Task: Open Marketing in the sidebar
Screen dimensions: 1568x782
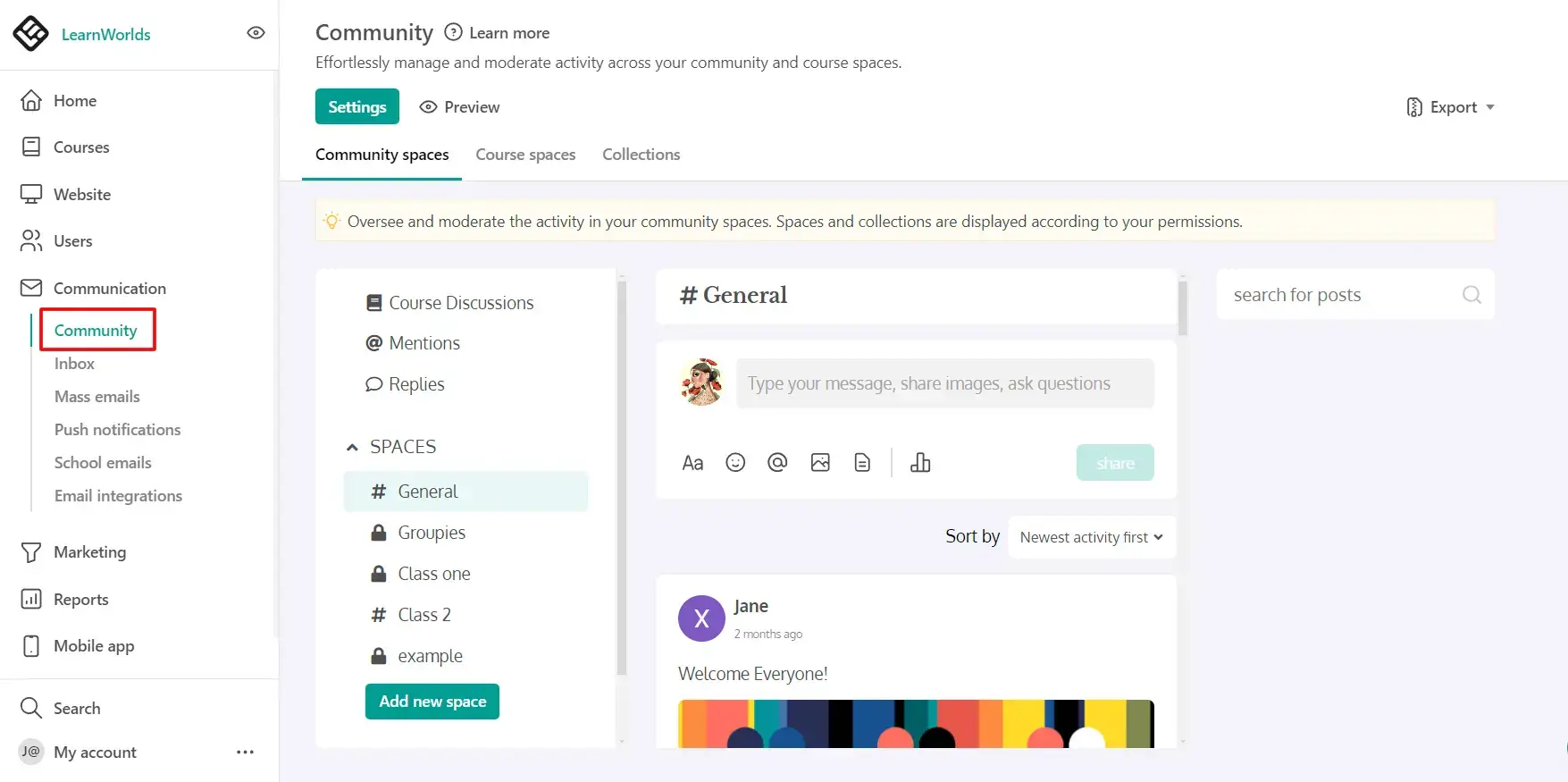Action: pos(89,552)
